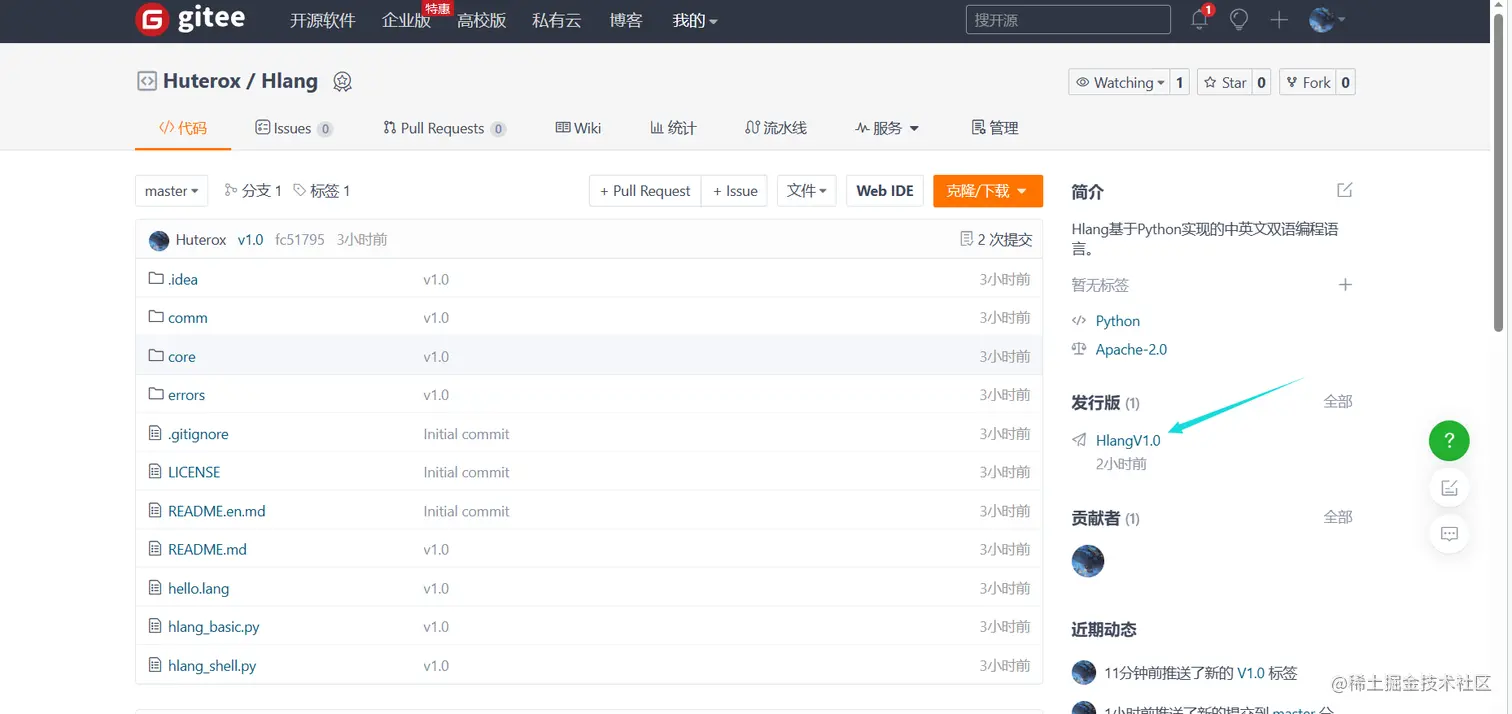This screenshot has width=1512, height=714.
Task: Click the Huterox owner link in the title
Action: [x=202, y=81]
